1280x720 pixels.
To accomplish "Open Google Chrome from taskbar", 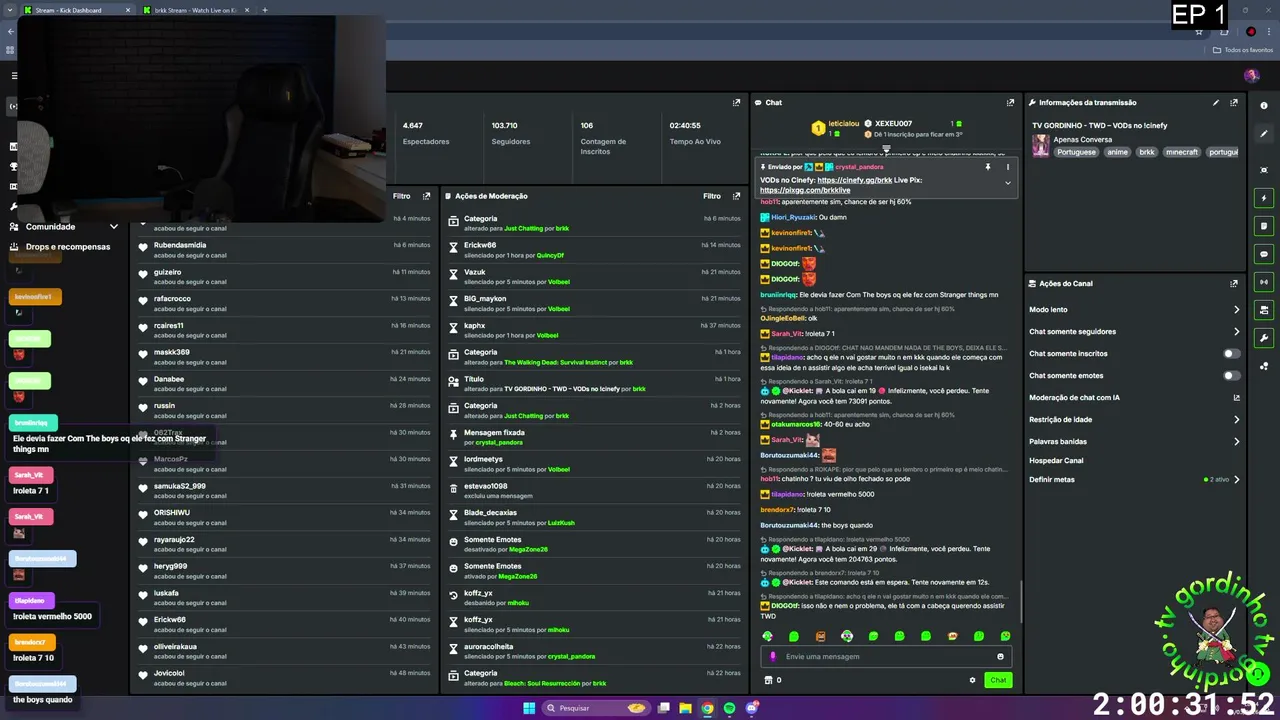I will point(707,708).
